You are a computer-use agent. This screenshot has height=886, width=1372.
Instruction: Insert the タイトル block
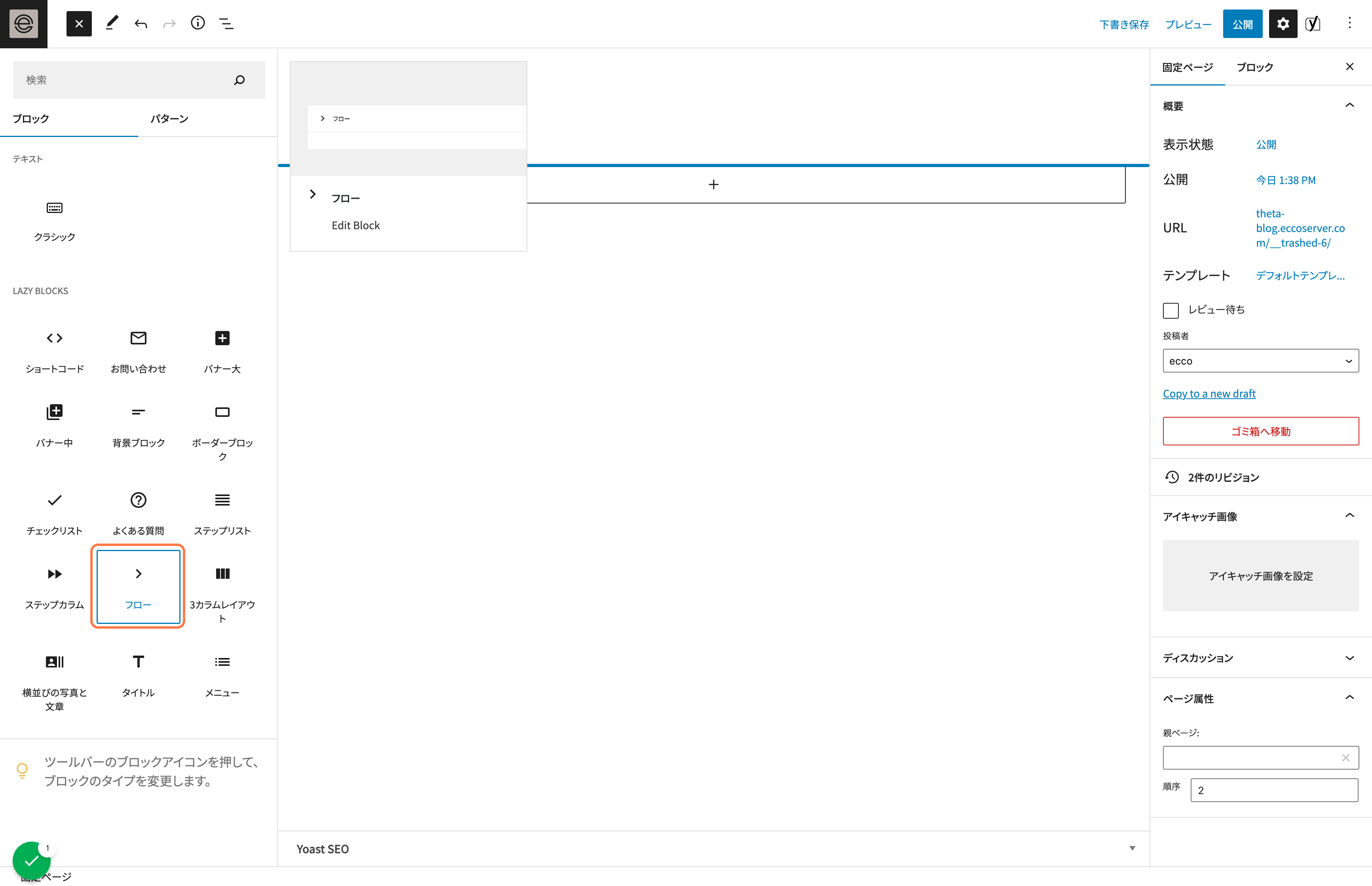click(139, 675)
